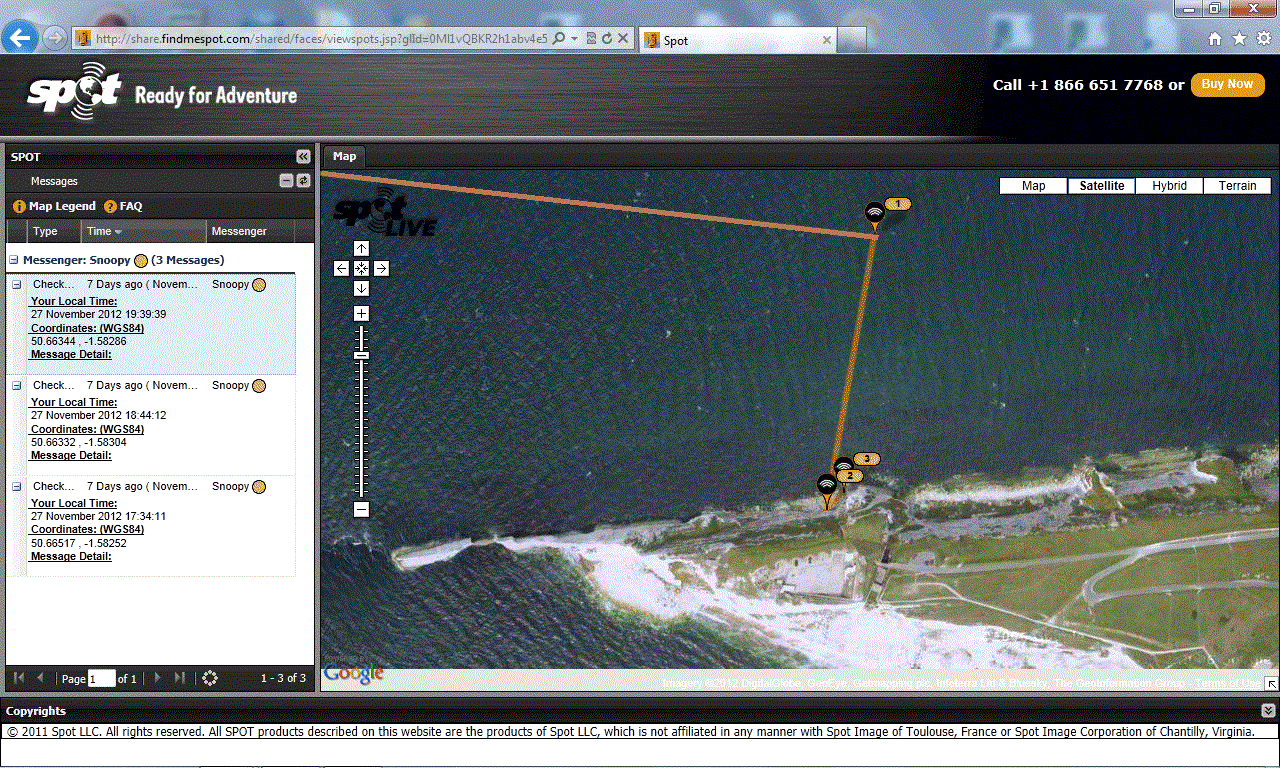Click the zoom out minus button
This screenshot has height=768, width=1280.
point(361,509)
